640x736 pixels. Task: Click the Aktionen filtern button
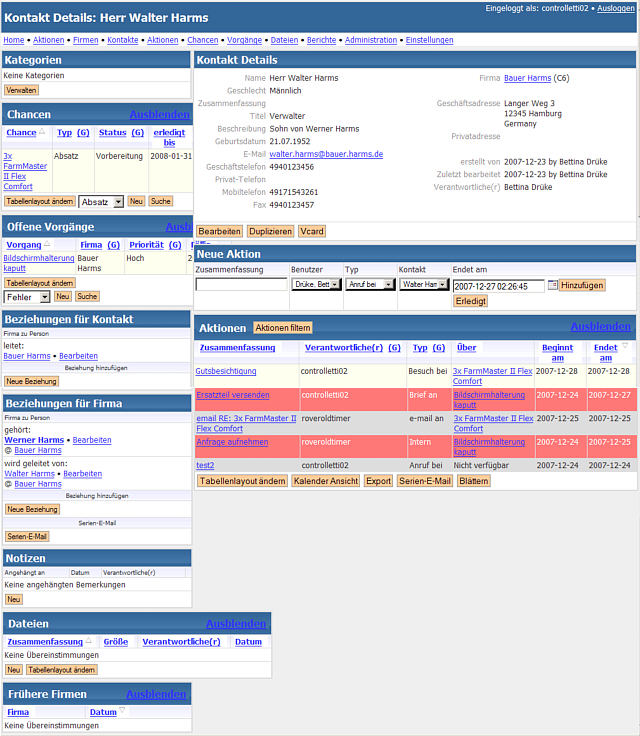pyautogui.click(x=283, y=327)
